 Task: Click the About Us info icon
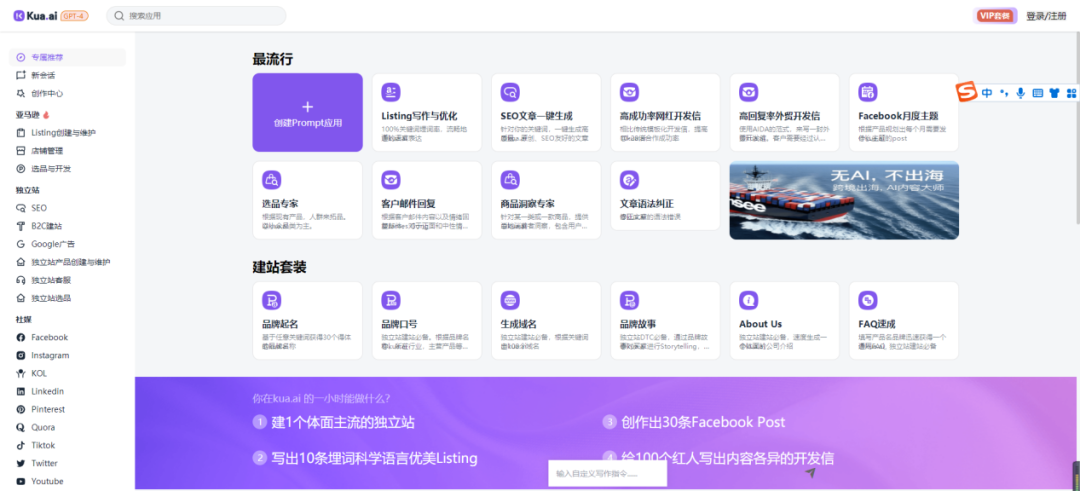(x=748, y=300)
